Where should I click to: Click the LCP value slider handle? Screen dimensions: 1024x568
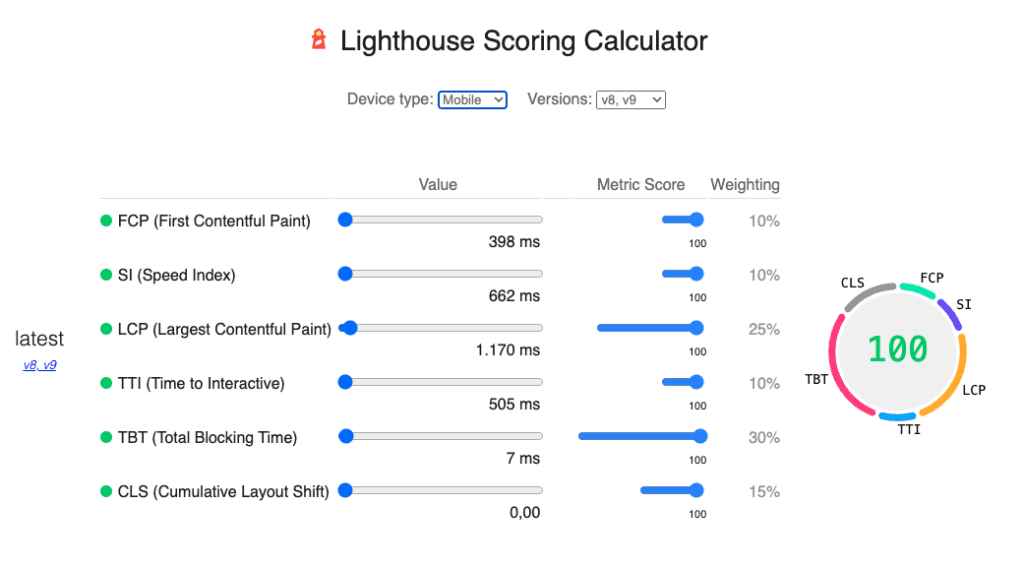tap(350, 328)
